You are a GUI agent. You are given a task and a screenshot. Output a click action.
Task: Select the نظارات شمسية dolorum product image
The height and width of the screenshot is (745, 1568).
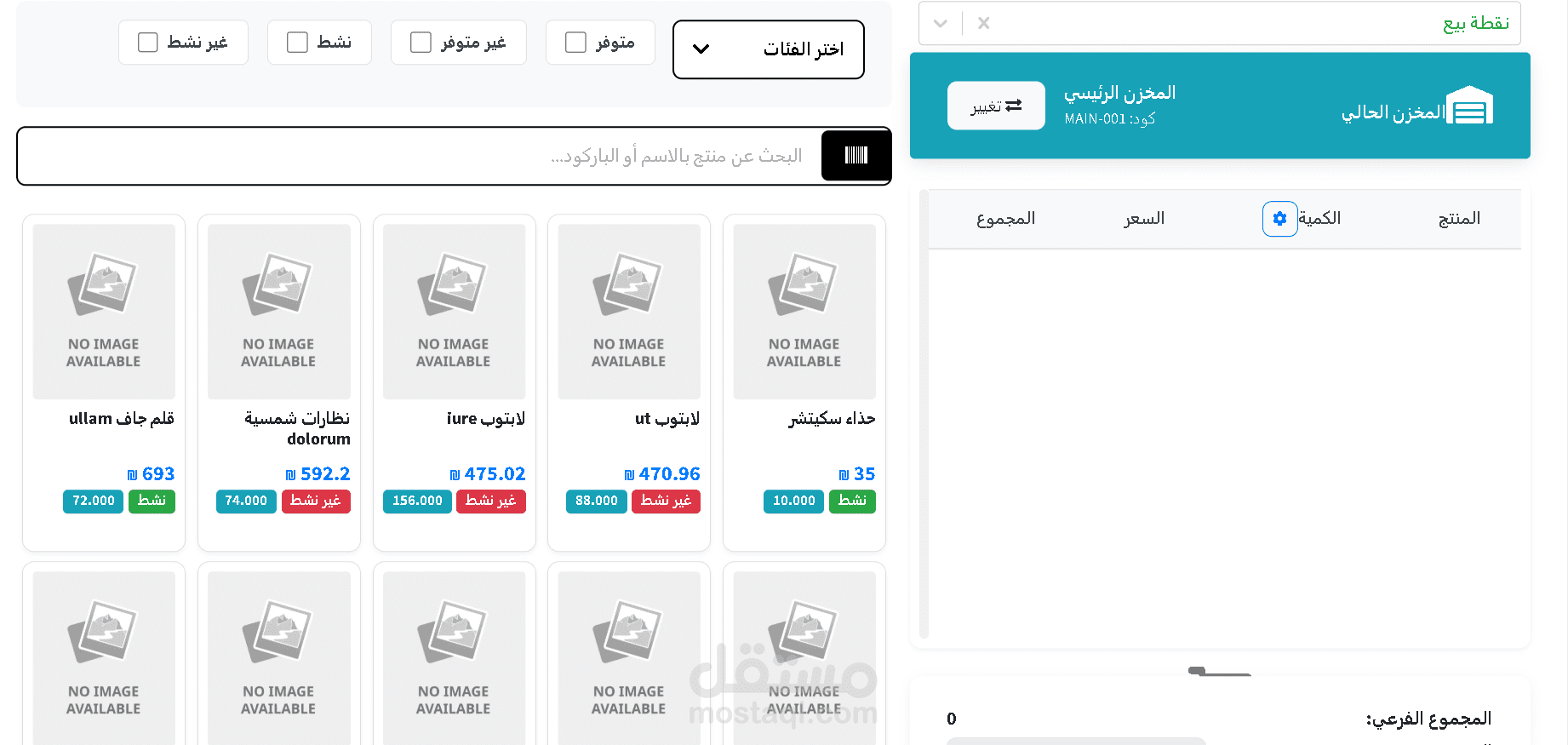(x=278, y=312)
